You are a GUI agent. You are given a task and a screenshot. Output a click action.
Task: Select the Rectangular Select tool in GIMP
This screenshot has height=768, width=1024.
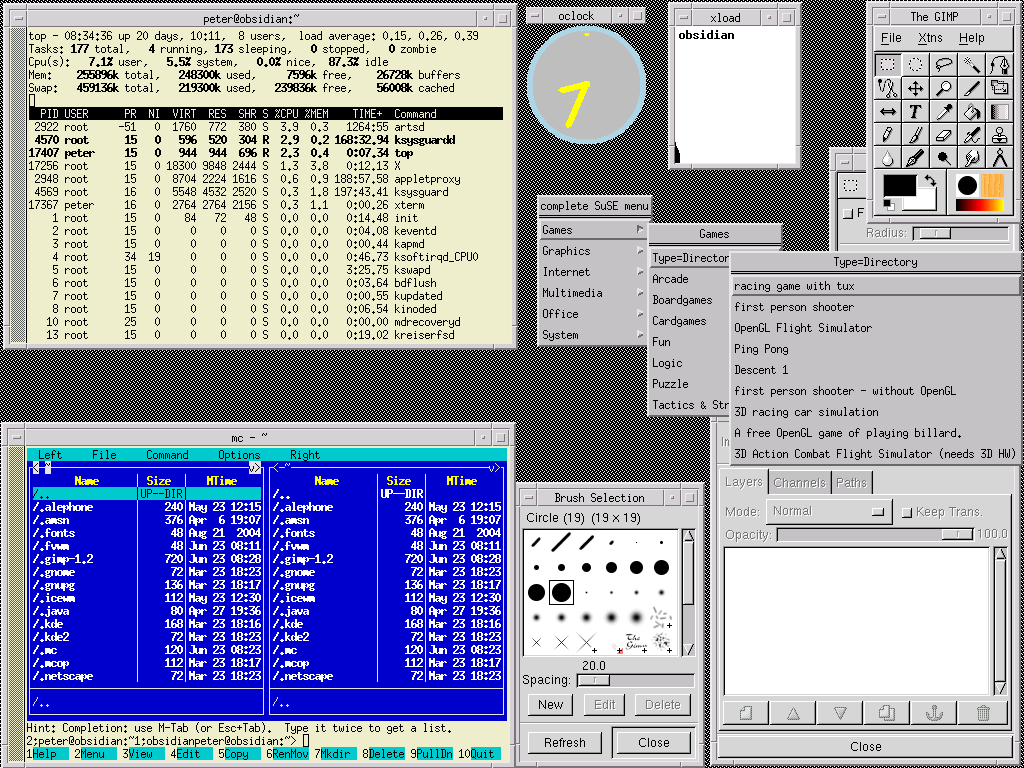(888, 65)
